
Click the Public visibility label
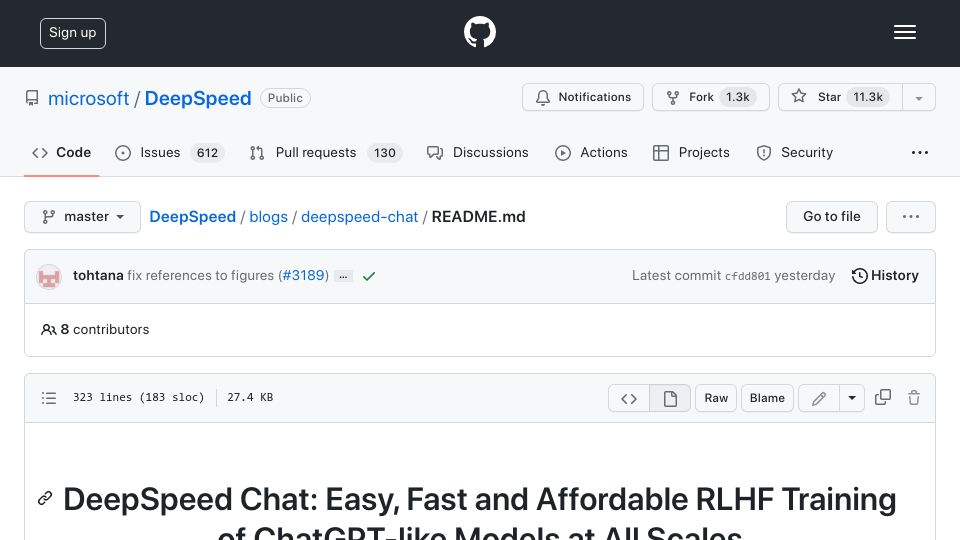[285, 98]
